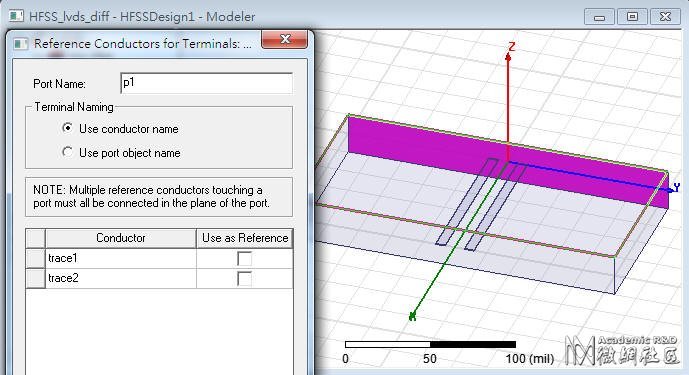Select the trace1 conductor row
This screenshot has width=689, height=375.
coord(121,258)
